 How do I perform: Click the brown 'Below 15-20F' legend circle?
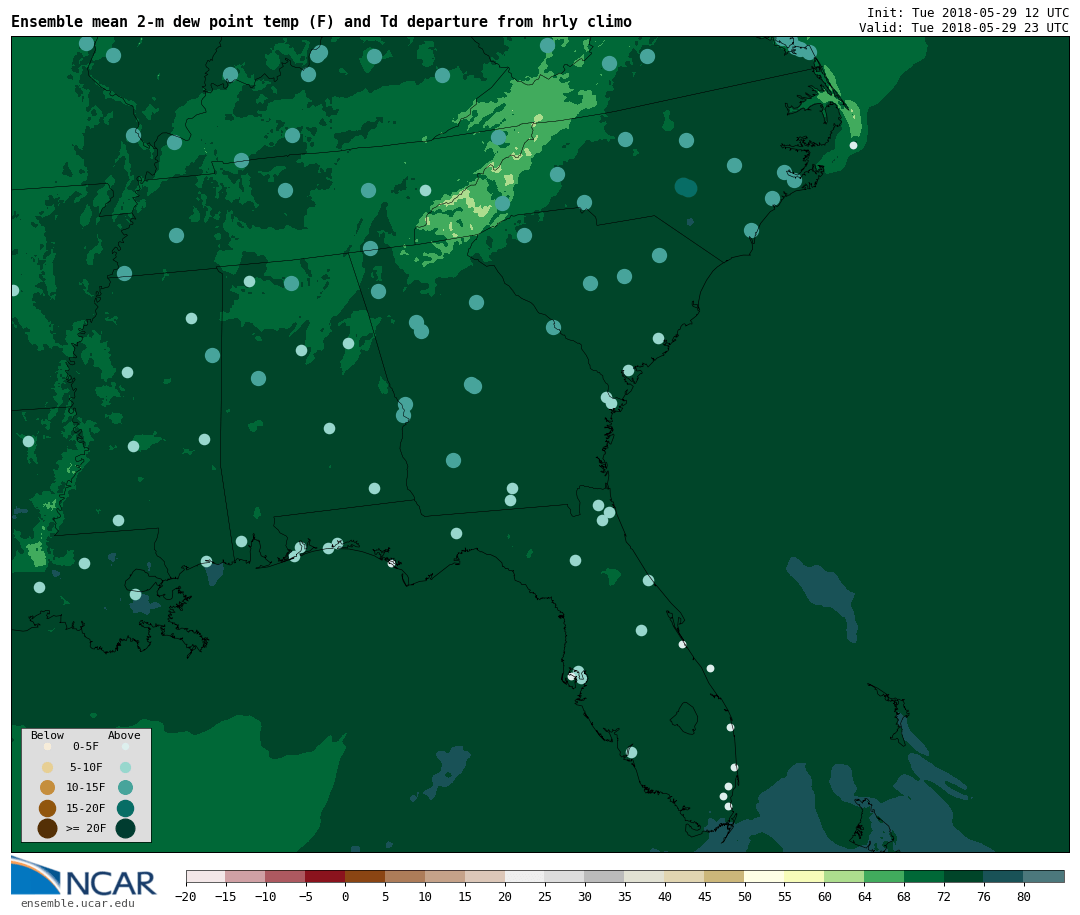(x=48, y=808)
